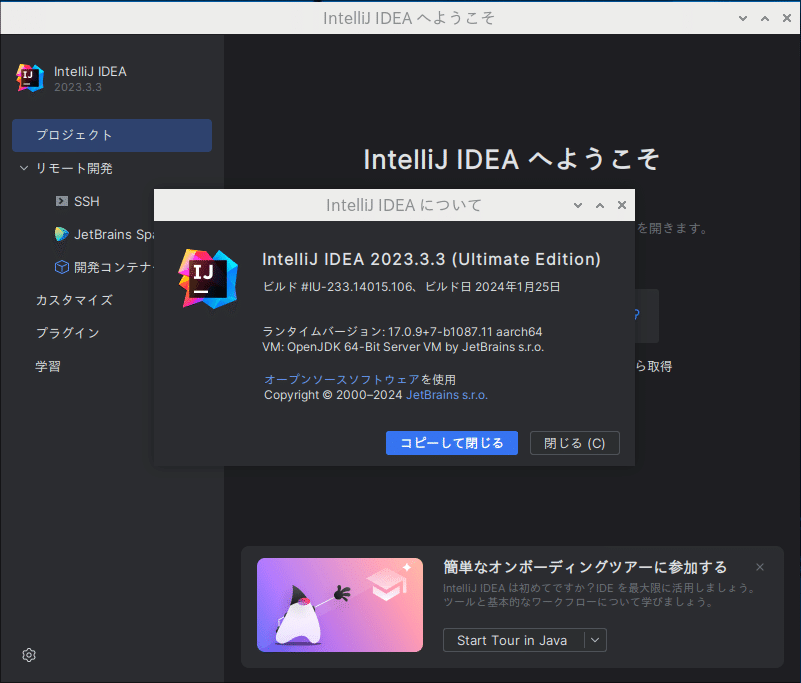Click the chevron in the About dialog title bar
Image resolution: width=801 pixels, height=683 pixels.
(x=578, y=204)
